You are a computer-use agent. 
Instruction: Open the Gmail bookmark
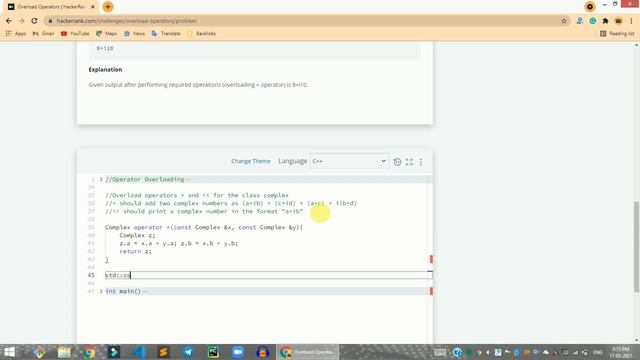[x=43, y=33]
